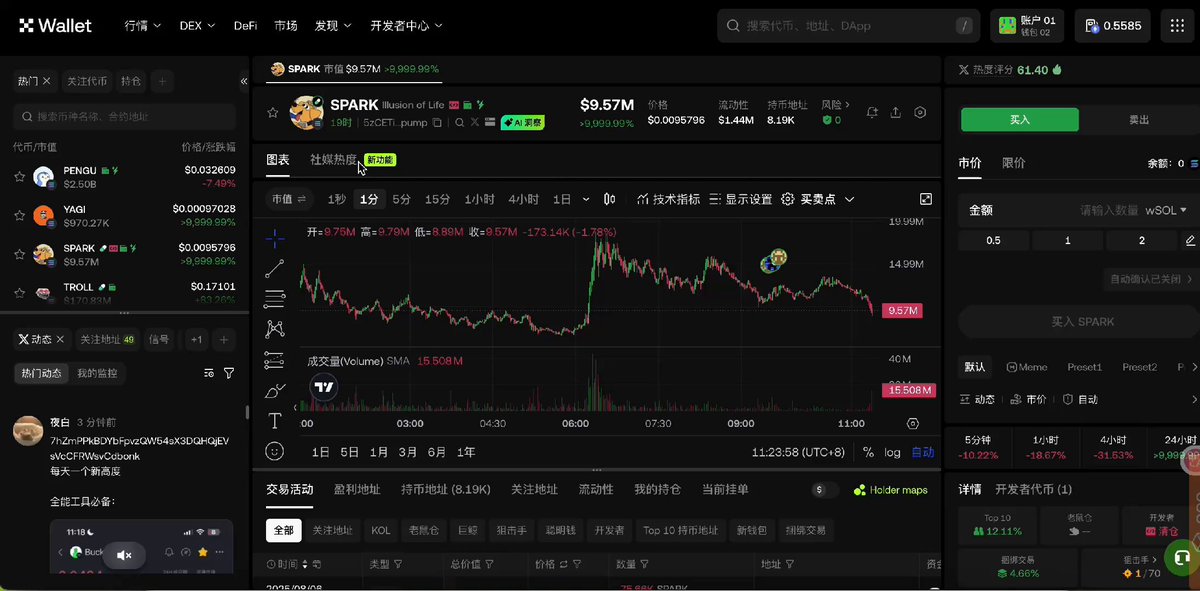Open AI 洞察 insights badge
1200x591 pixels.
522,122
